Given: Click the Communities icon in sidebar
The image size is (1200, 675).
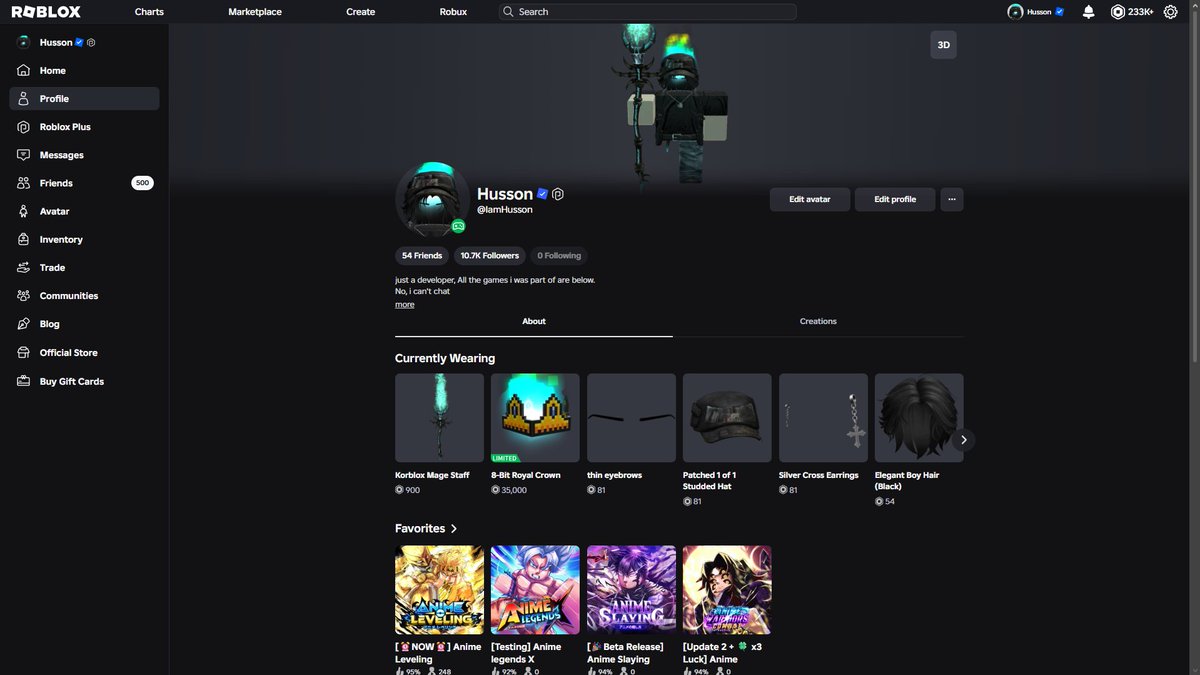Looking at the screenshot, I should [23, 295].
